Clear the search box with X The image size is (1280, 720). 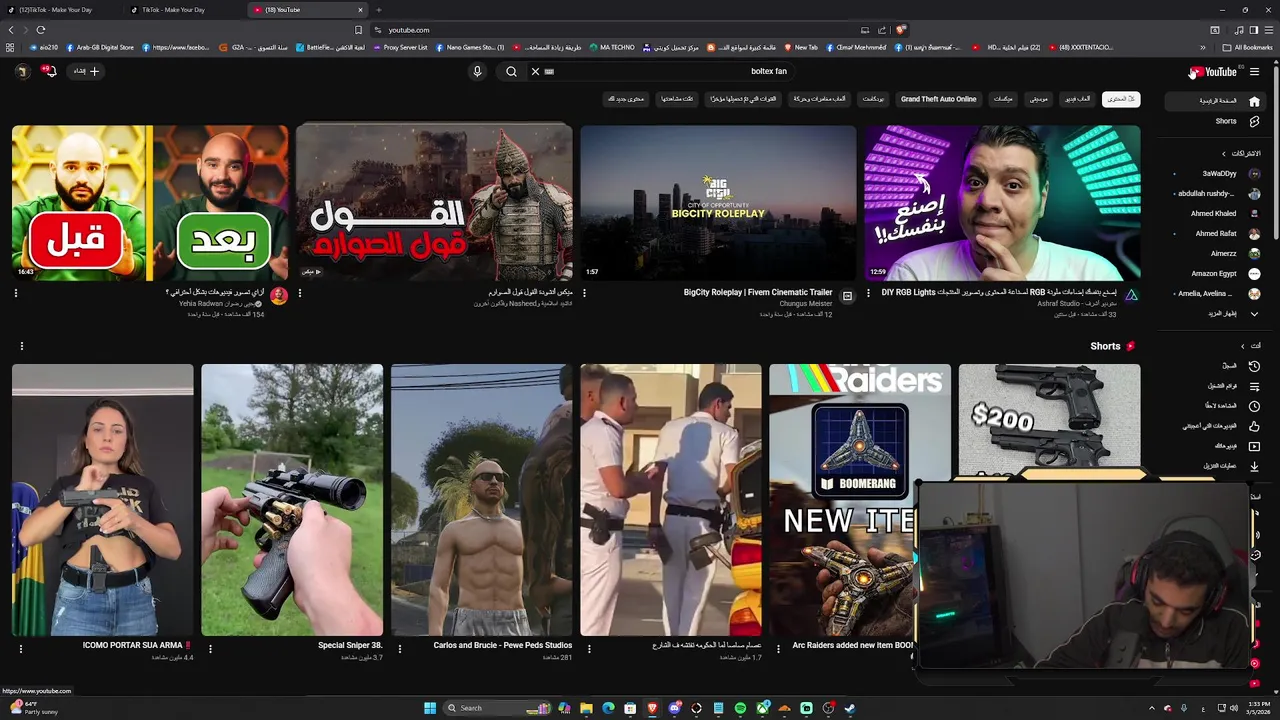point(535,71)
